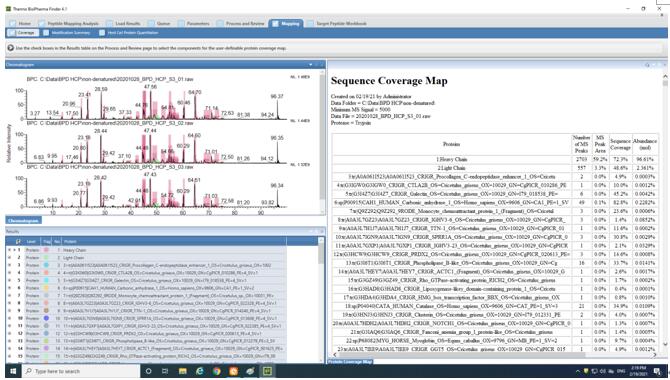Click the blue color tag in row 10

pyautogui.click(x=46, y=318)
